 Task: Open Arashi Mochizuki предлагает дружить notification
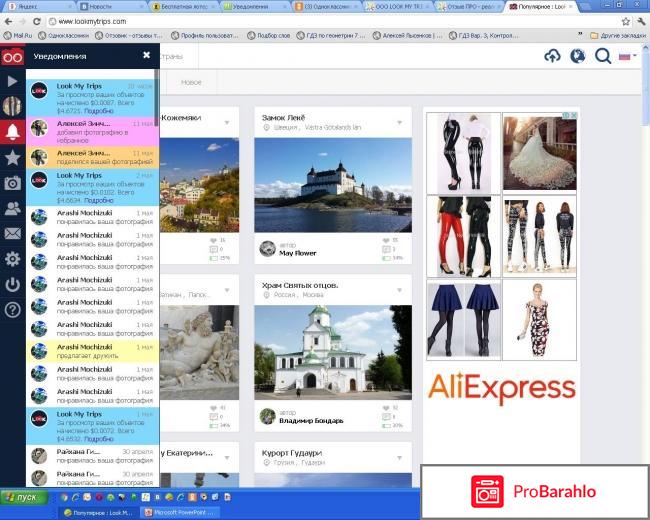(x=92, y=351)
